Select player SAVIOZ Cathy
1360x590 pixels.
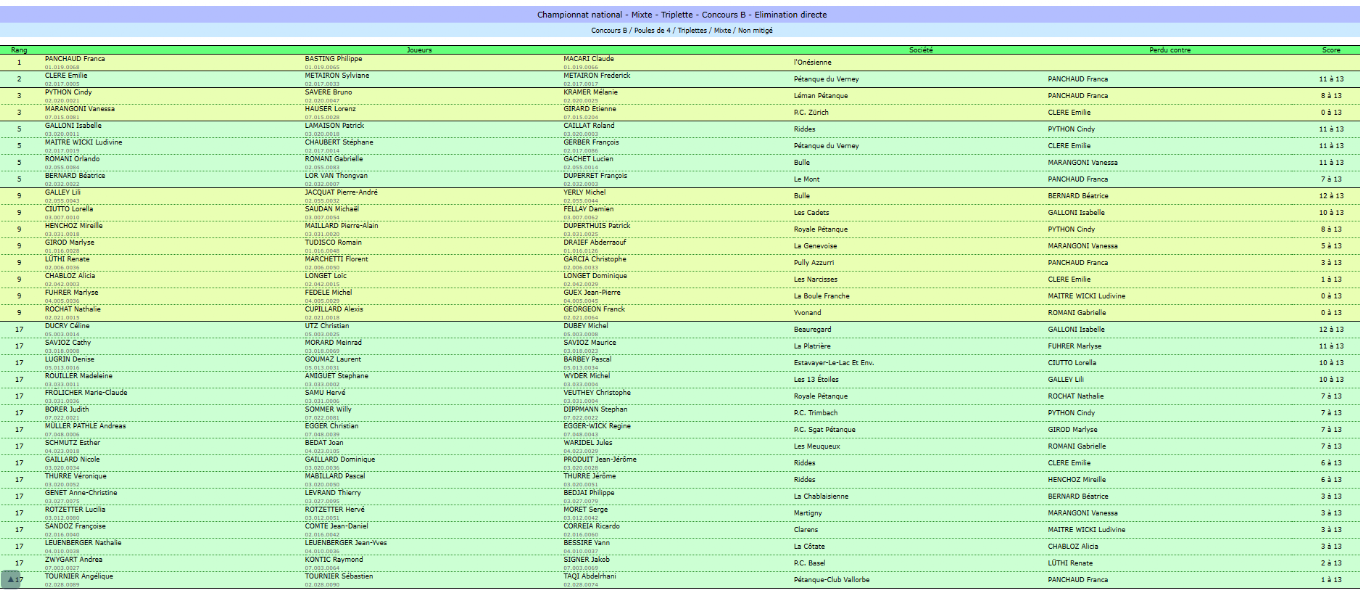pyautogui.click(x=68, y=342)
